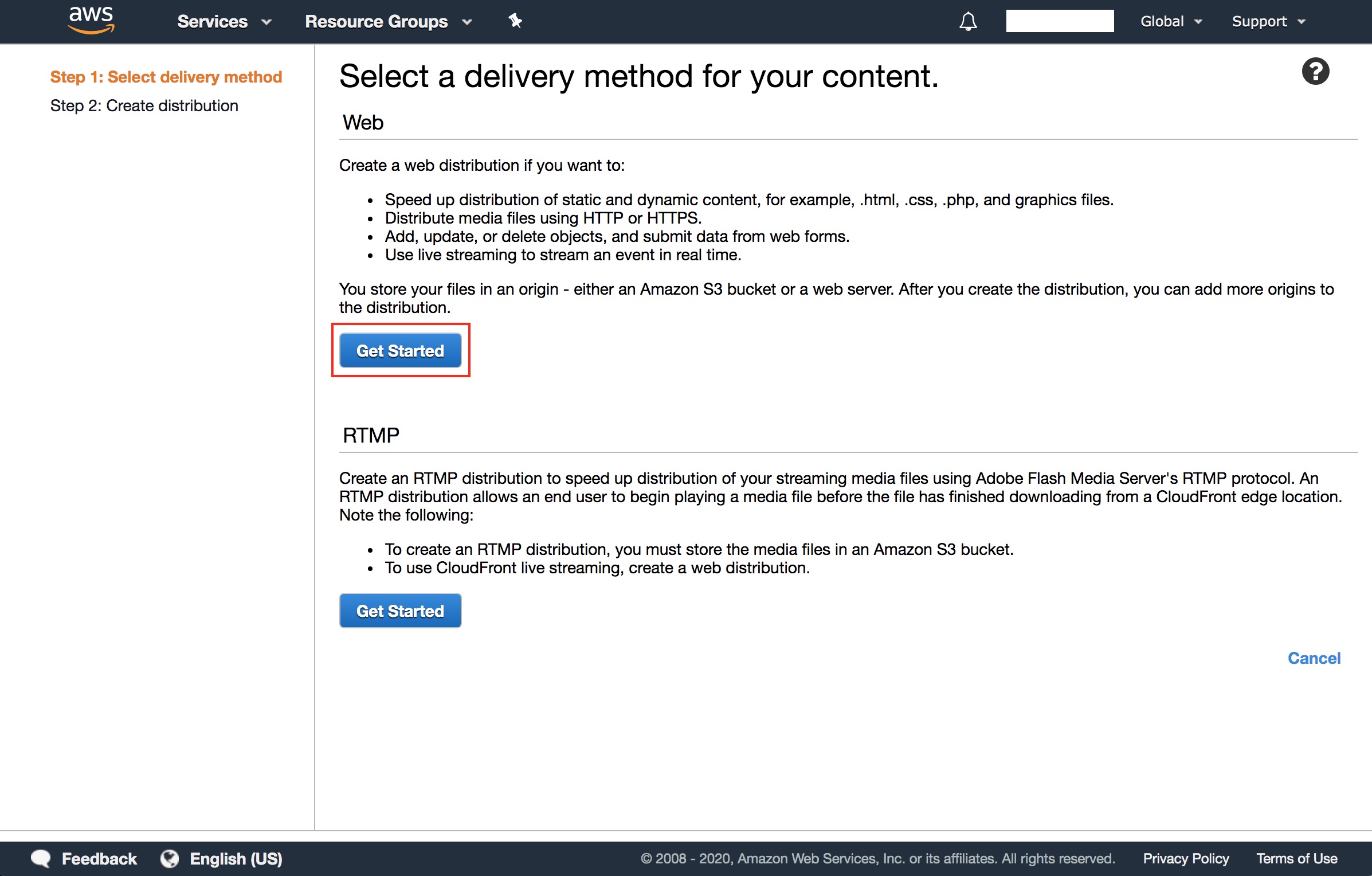Click Get Started under RTMP section
Screen dimensions: 1372x876
(400, 611)
